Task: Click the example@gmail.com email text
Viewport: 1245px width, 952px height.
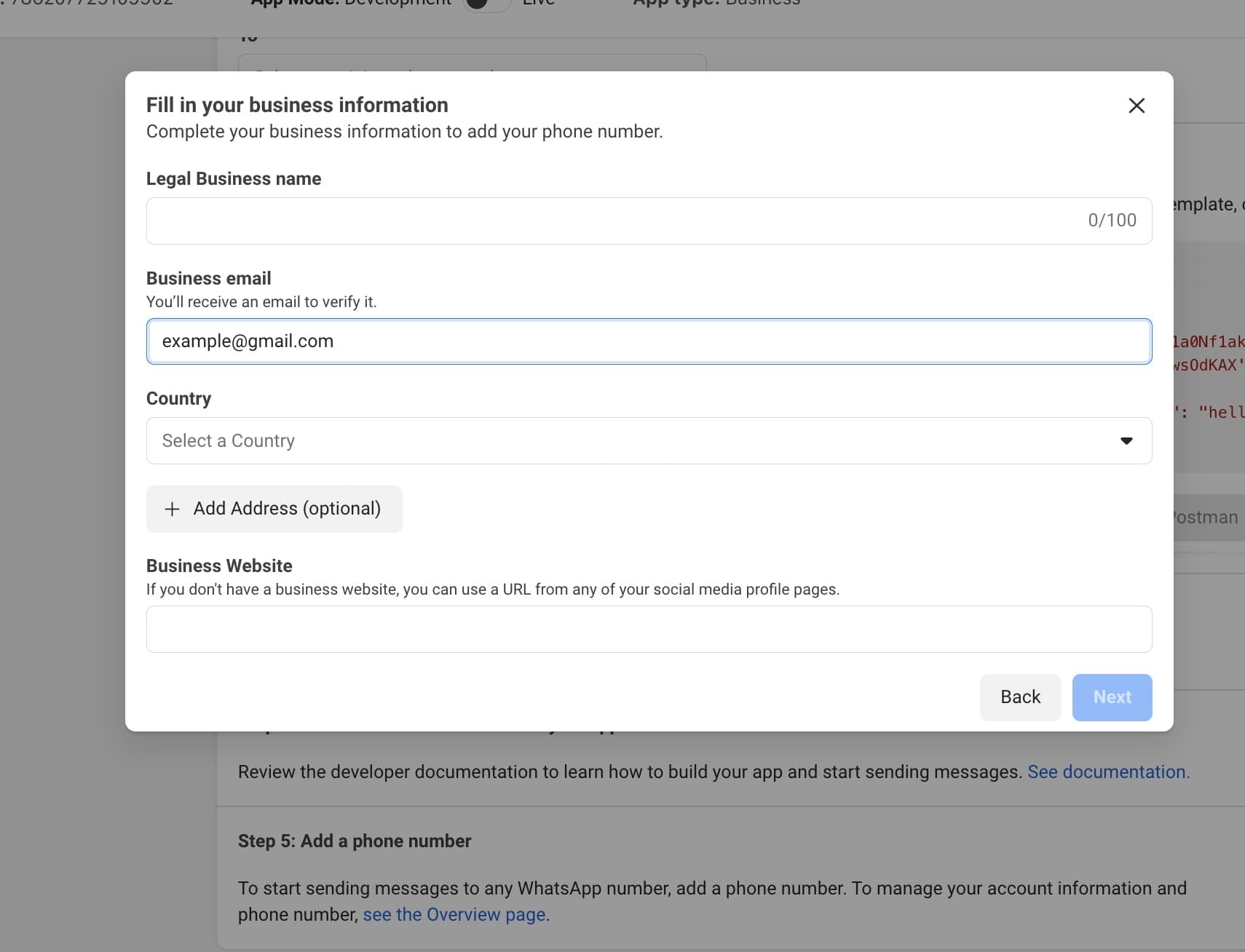Action: (x=248, y=341)
